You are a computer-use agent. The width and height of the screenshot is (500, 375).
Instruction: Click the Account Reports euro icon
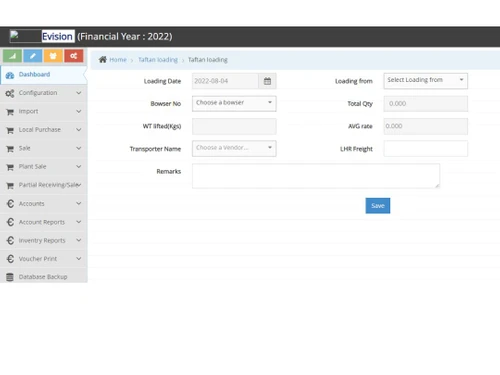point(10,222)
